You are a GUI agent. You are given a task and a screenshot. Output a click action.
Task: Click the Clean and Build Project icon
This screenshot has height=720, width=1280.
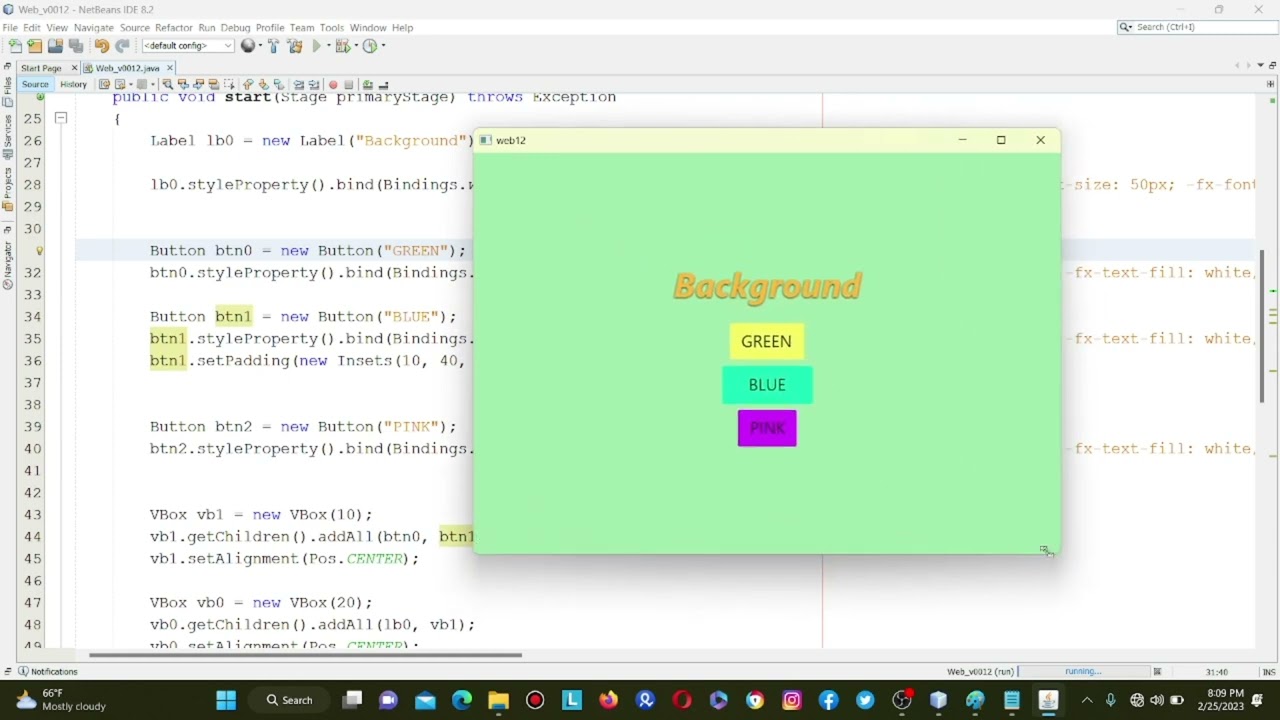(295, 46)
